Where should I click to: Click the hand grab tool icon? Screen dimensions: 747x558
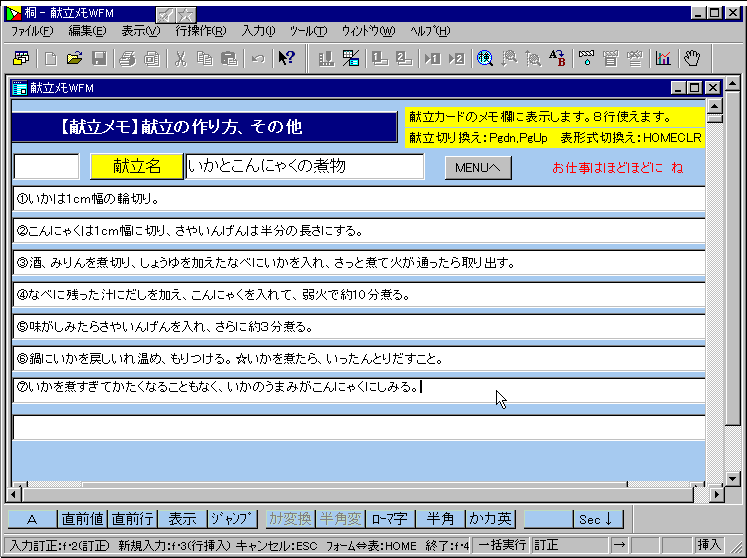click(x=691, y=58)
